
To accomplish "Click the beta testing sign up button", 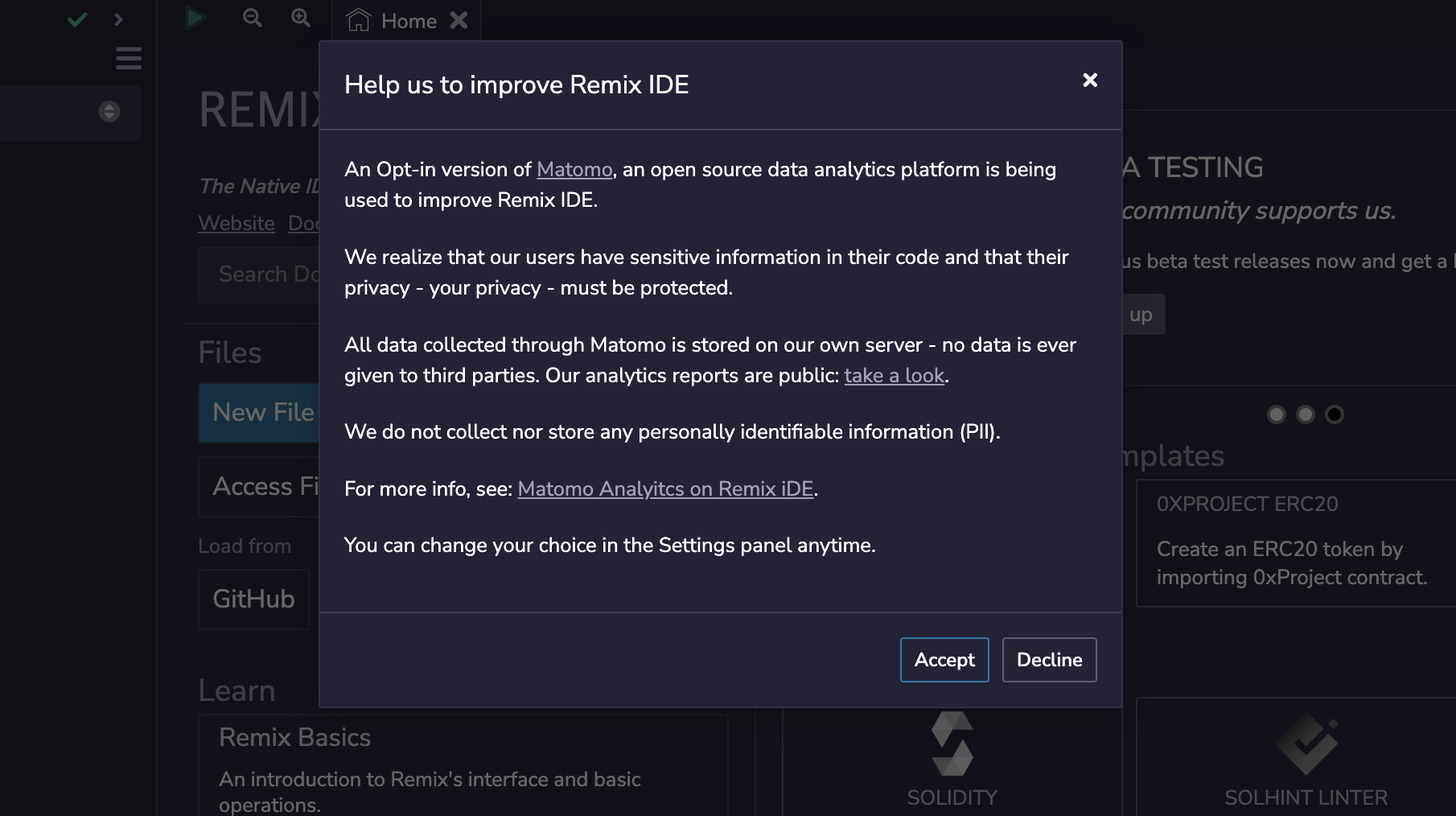I will pyautogui.click(x=1143, y=315).
